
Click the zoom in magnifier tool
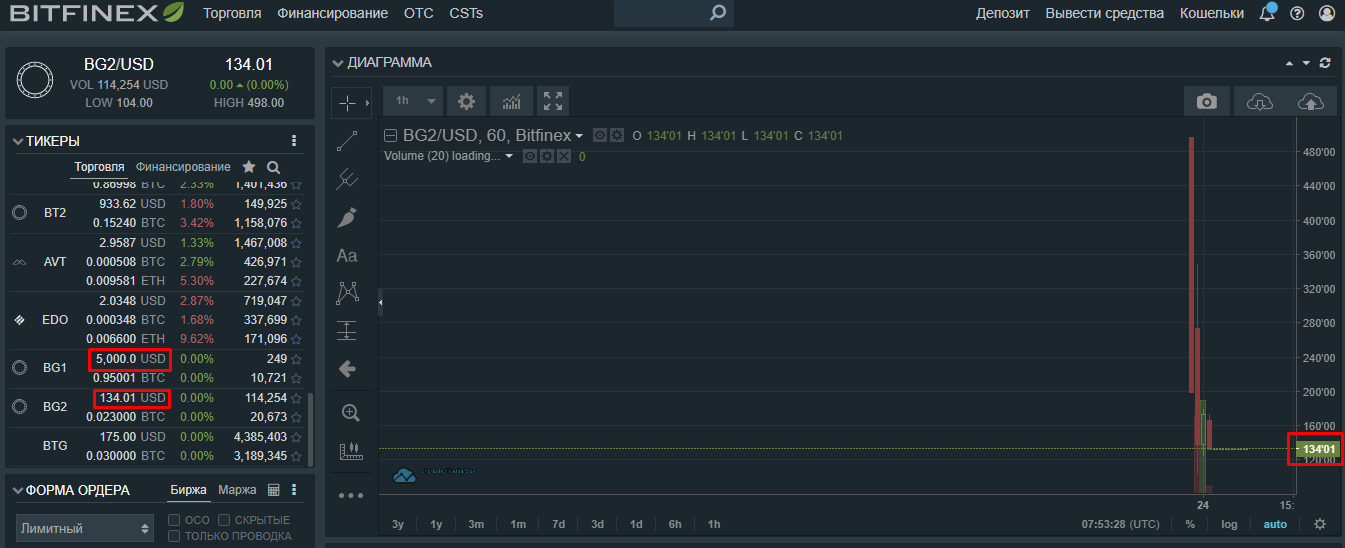[x=349, y=412]
